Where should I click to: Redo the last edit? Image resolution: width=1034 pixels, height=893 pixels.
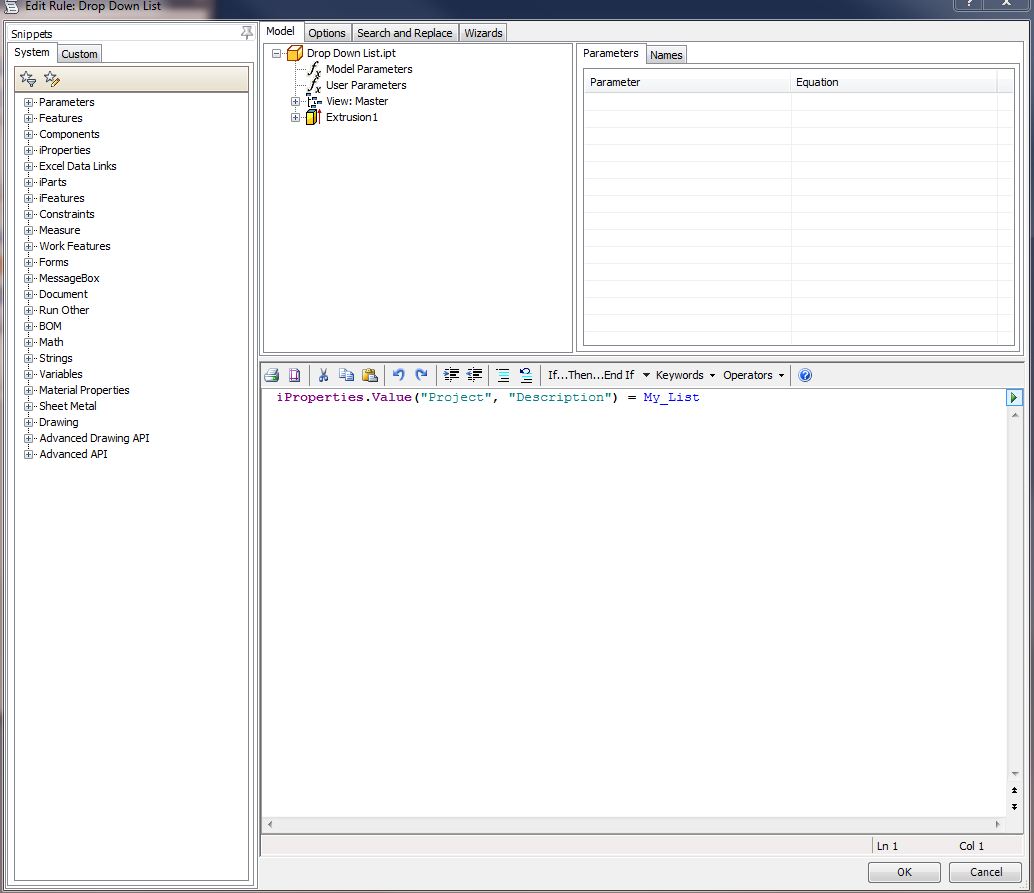421,375
